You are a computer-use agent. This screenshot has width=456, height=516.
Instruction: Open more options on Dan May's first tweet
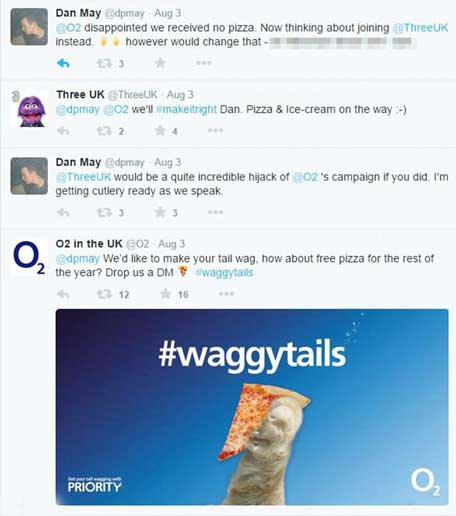click(x=204, y=63)
